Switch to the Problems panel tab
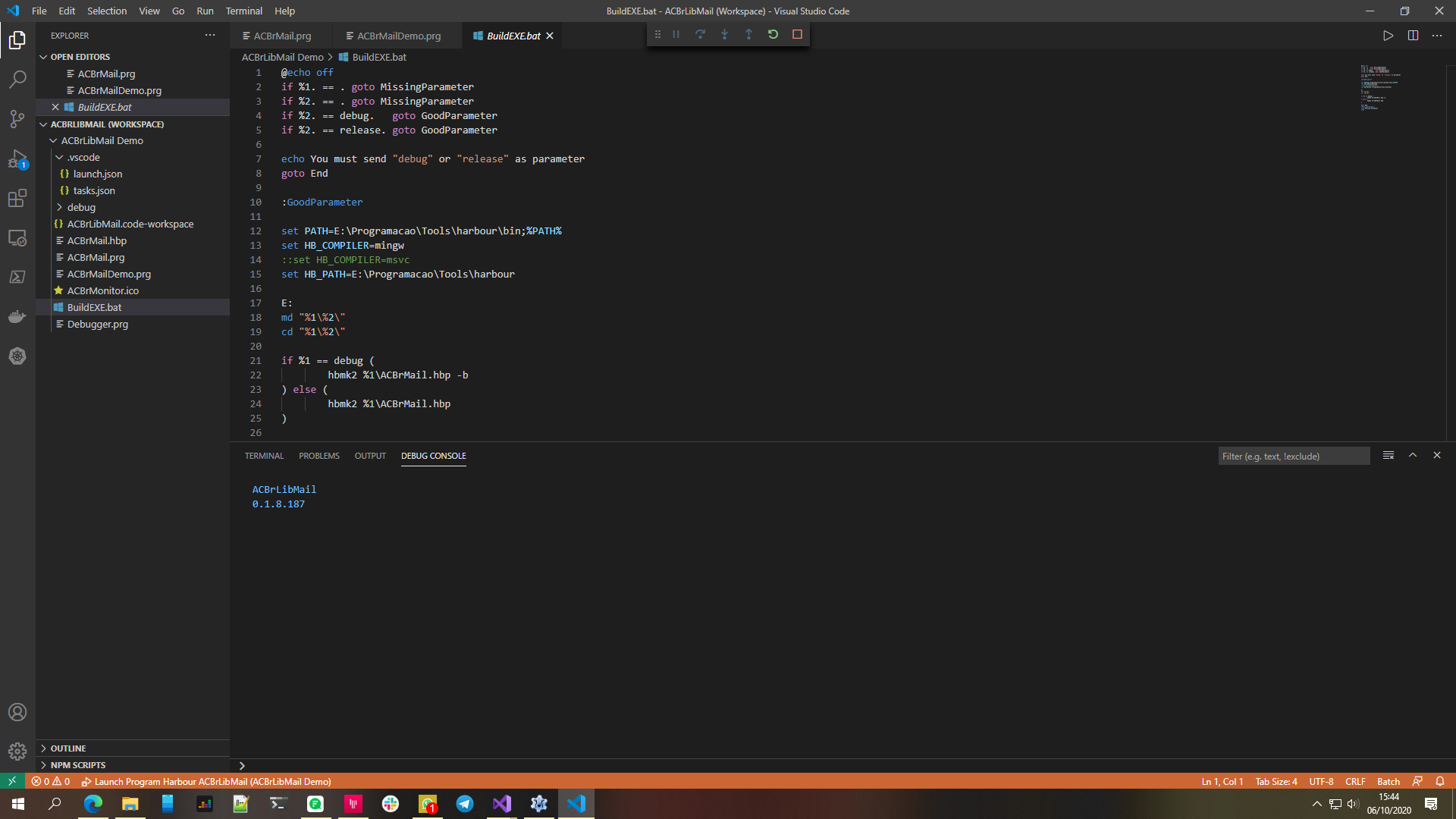This screenshot has height=819, width=1456. click(319, 456)
